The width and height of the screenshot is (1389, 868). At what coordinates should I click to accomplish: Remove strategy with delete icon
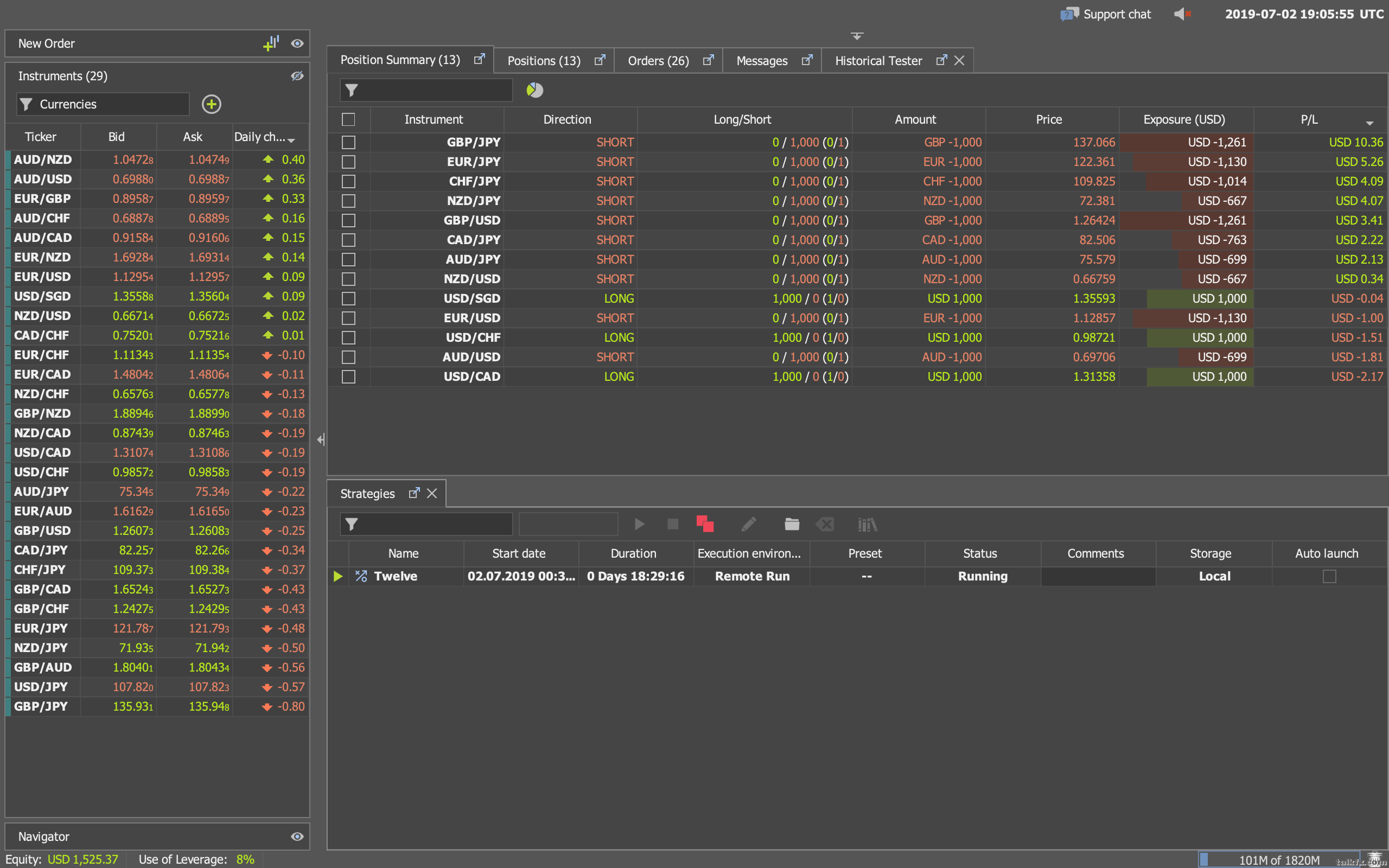click(825, 524)
